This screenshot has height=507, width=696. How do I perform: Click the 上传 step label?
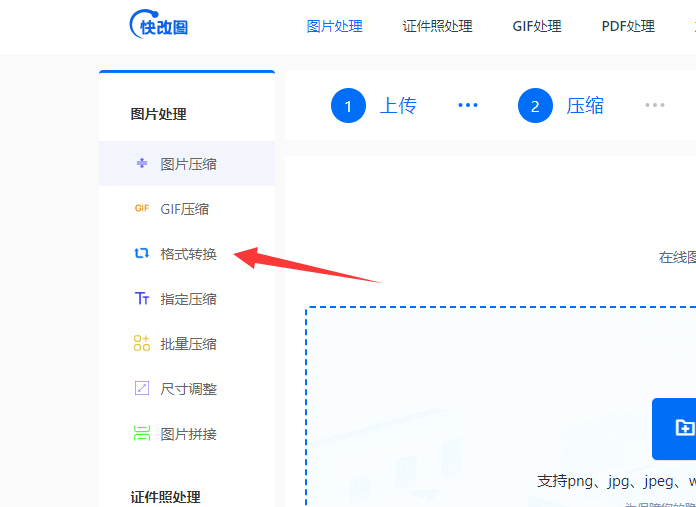tap(398, 106)
